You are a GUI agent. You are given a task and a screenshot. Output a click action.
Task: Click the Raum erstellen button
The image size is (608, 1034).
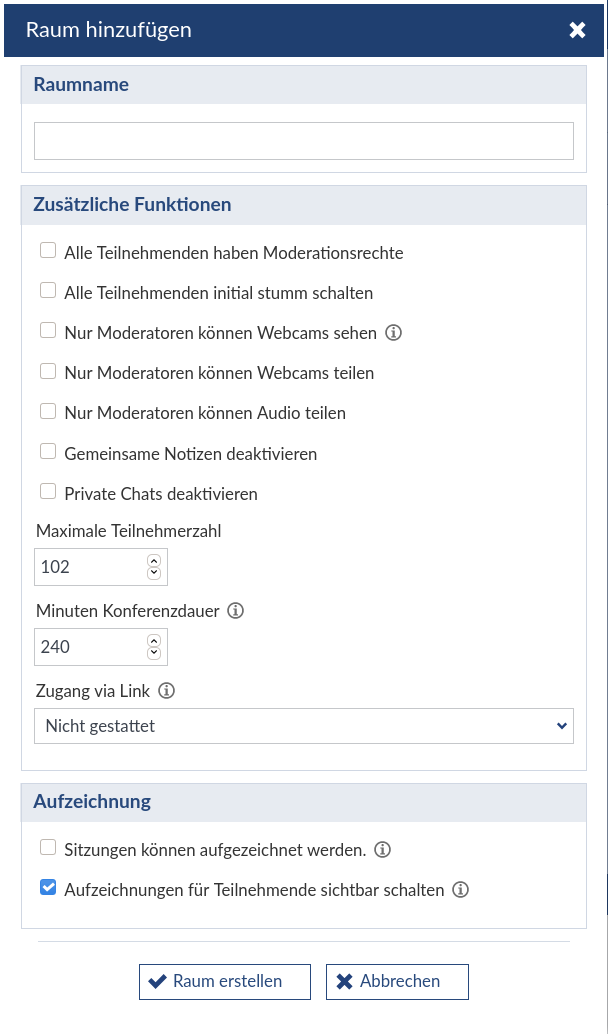click(225, 982)
